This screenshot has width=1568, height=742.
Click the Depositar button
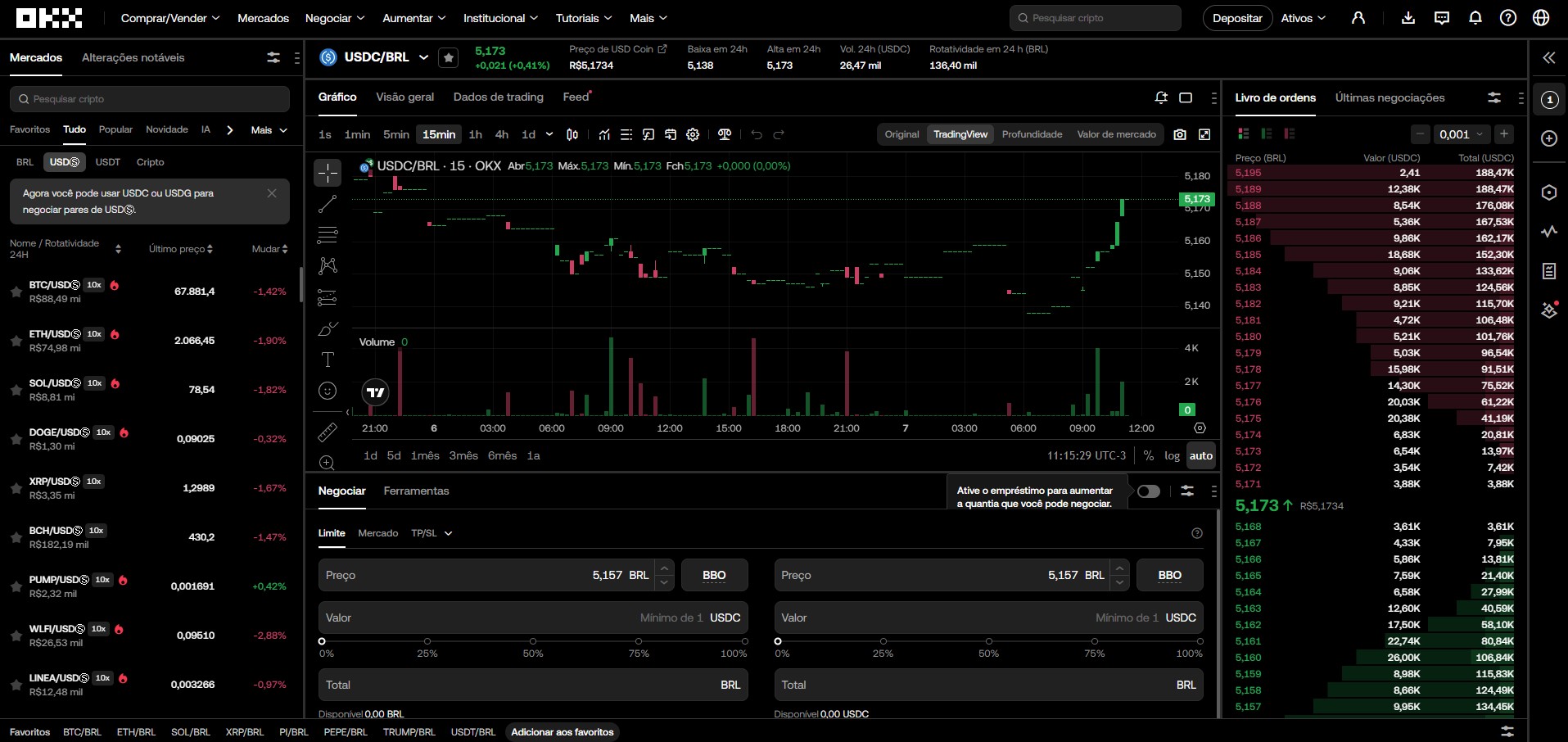tap(1237, 17)
